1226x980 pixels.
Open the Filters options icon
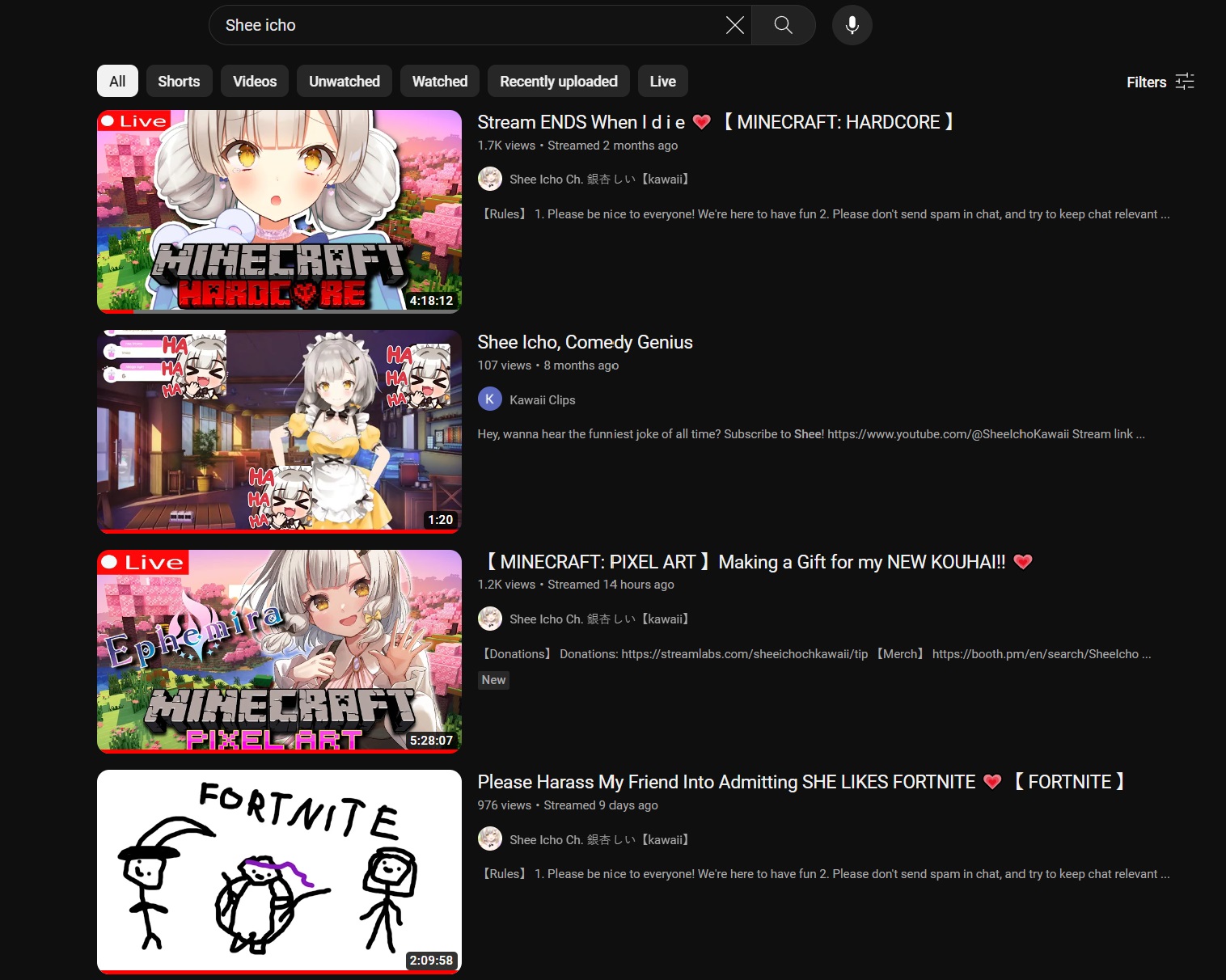click(1185, 82)
